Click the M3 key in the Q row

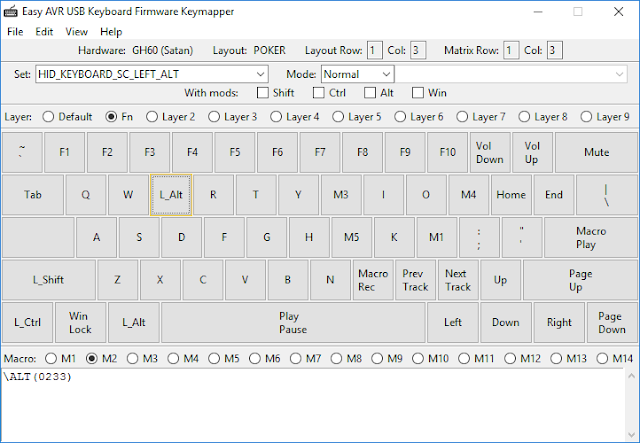click(x=341, y=195)
